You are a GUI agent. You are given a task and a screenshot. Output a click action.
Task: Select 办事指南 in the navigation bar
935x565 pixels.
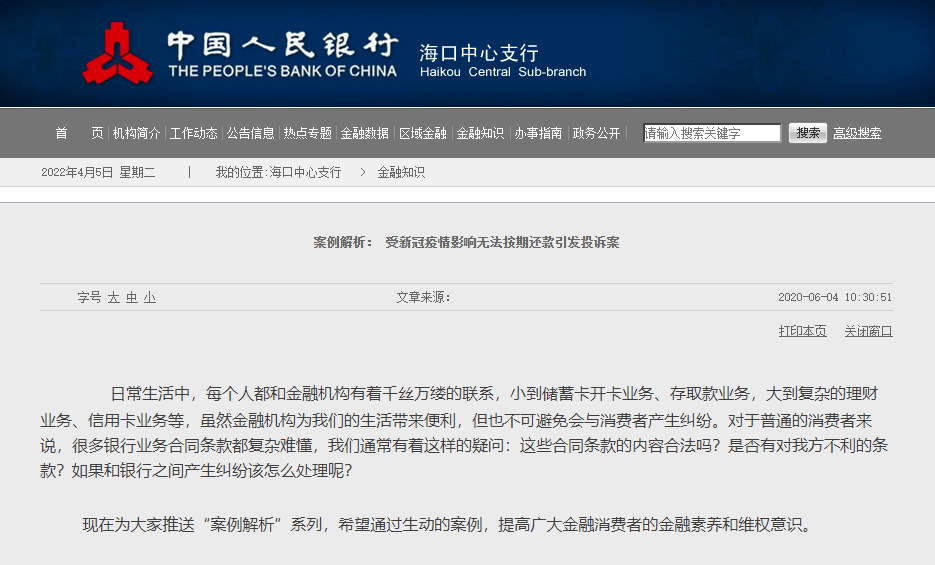click(538, 133)
